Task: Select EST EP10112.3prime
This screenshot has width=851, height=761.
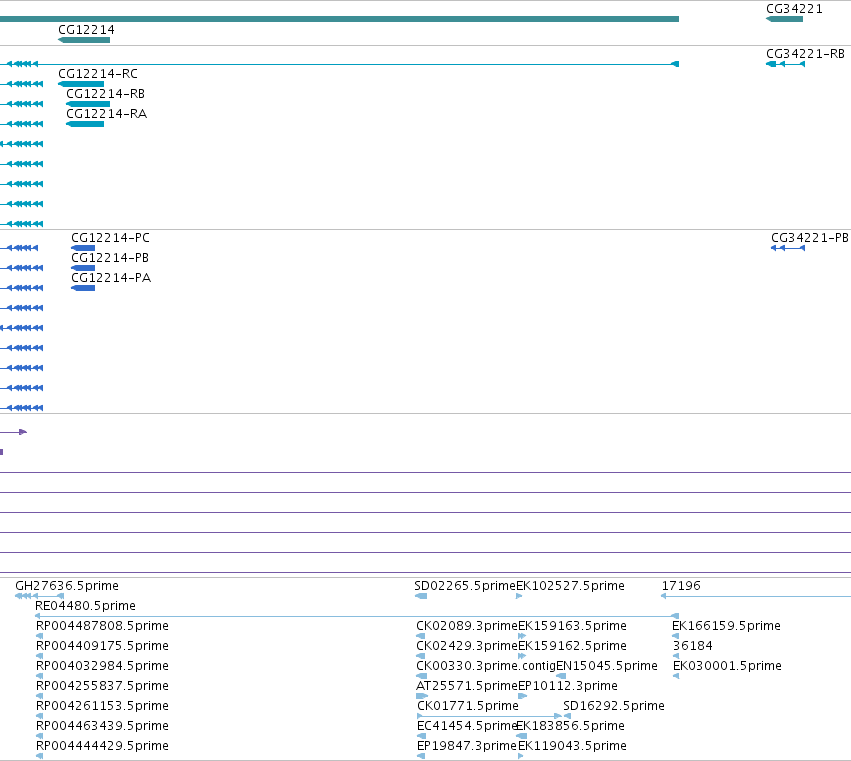Action: pyautogui.click(x=523, y=696)
